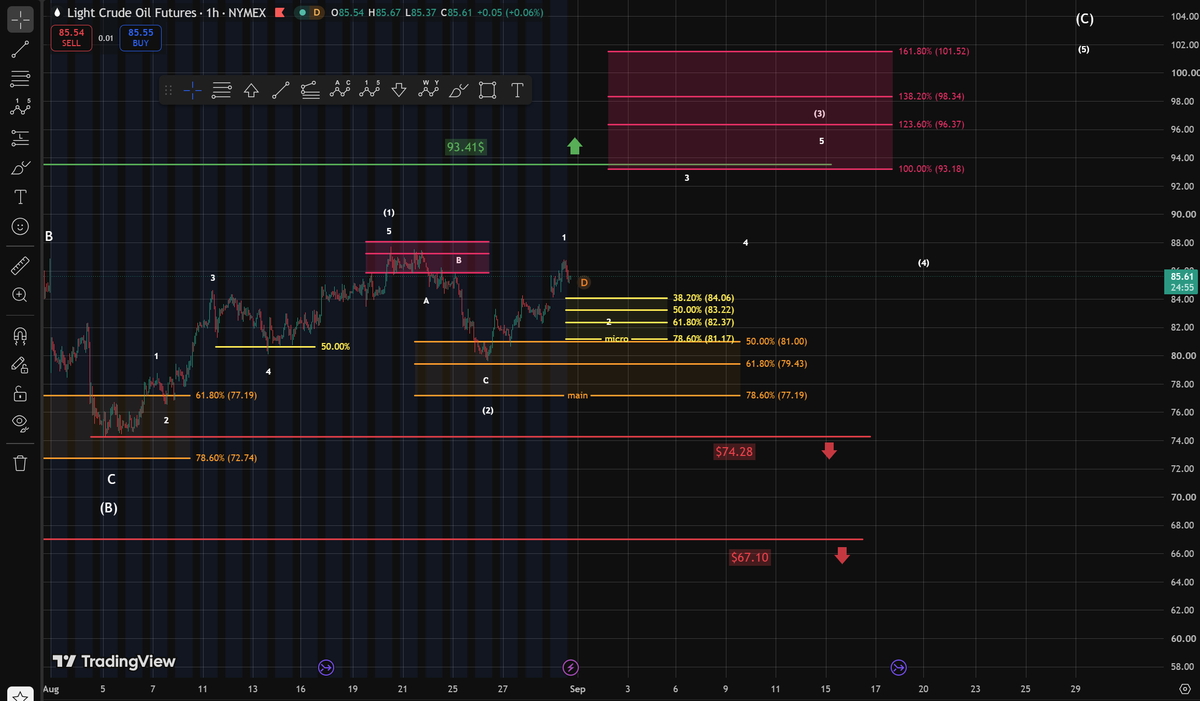Click the green up arrow near 93.41$

pyautogui.click(x=575, y=146)
